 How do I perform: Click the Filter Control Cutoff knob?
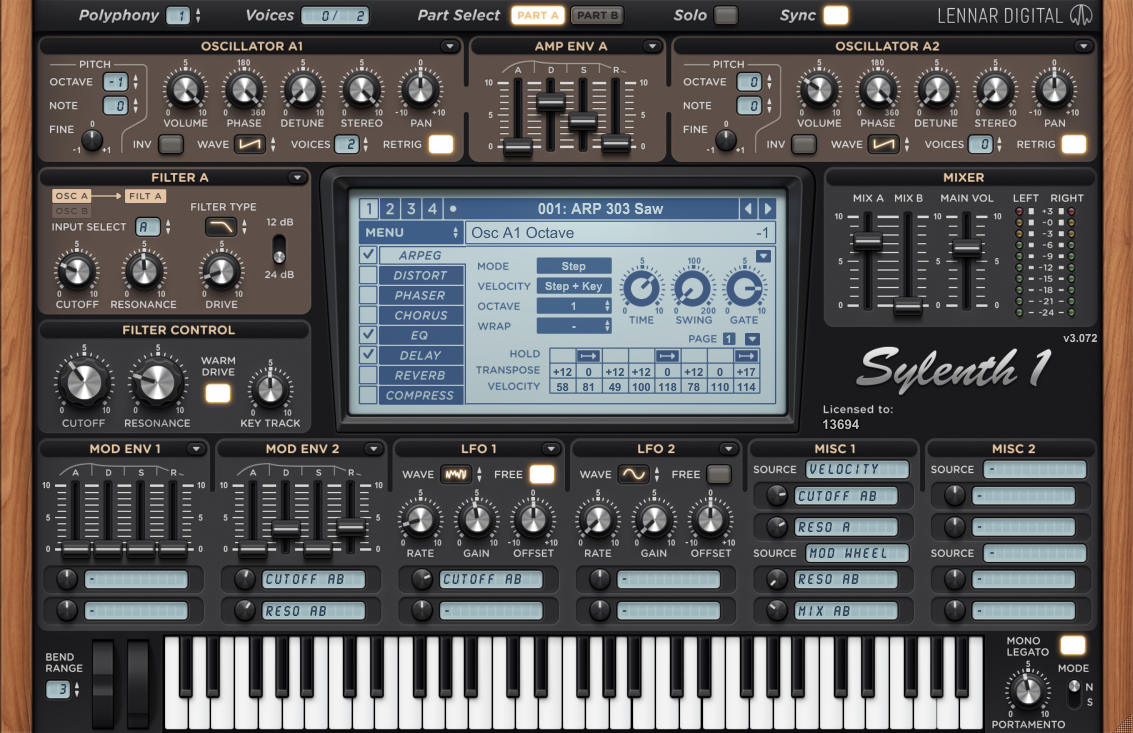tap(84, 381)
